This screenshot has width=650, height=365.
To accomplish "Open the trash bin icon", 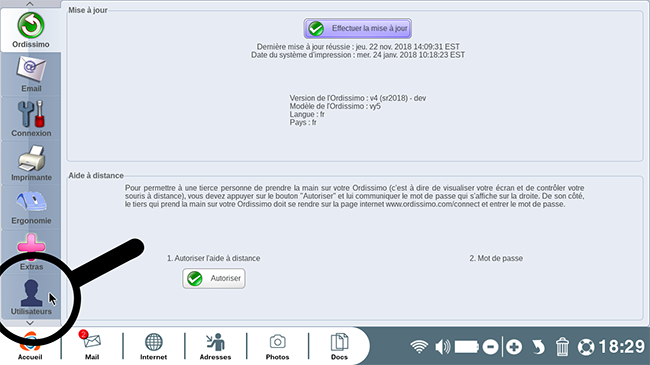I will pos(562,346).
